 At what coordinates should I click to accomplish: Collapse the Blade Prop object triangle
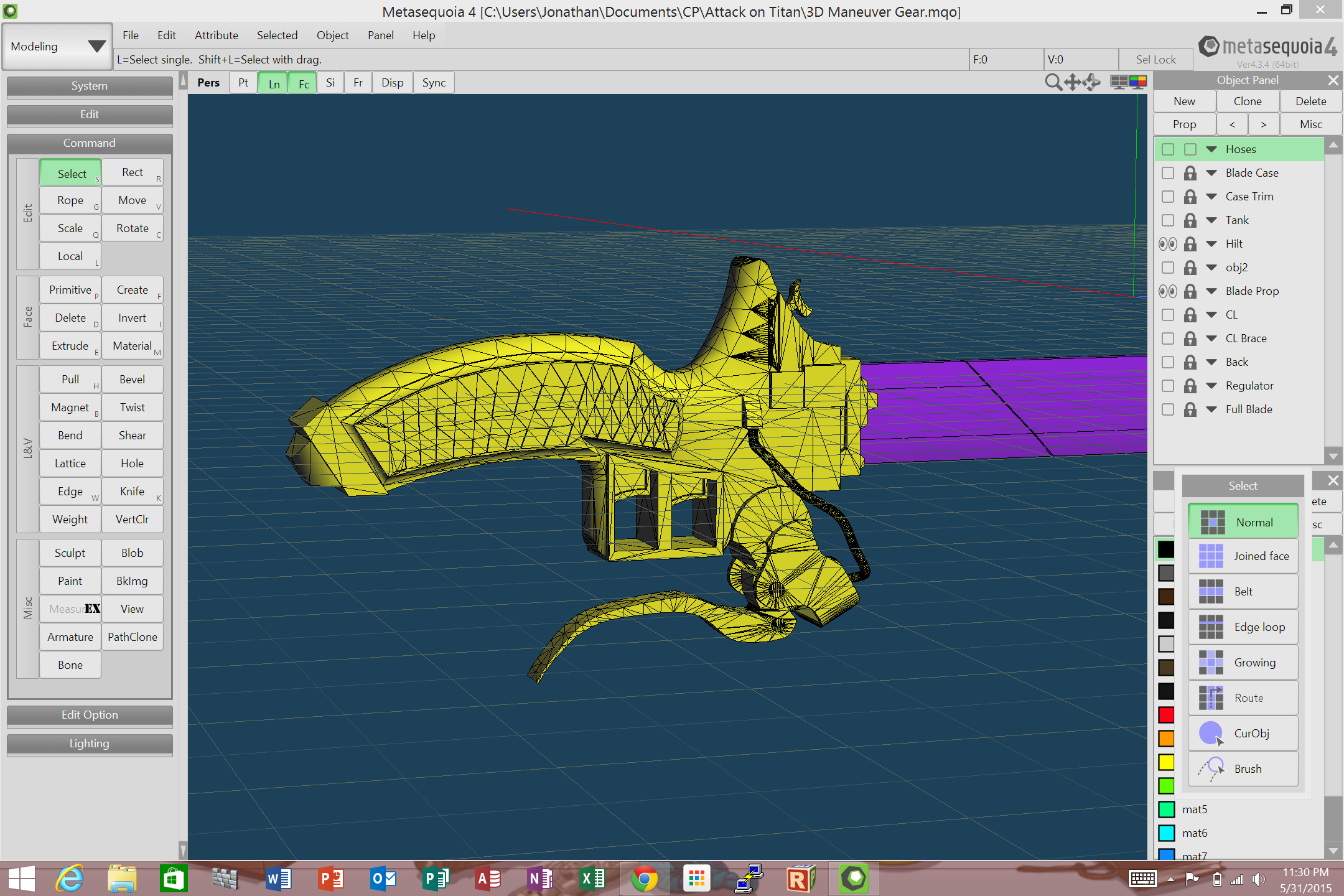click(x=1211, y=291)
